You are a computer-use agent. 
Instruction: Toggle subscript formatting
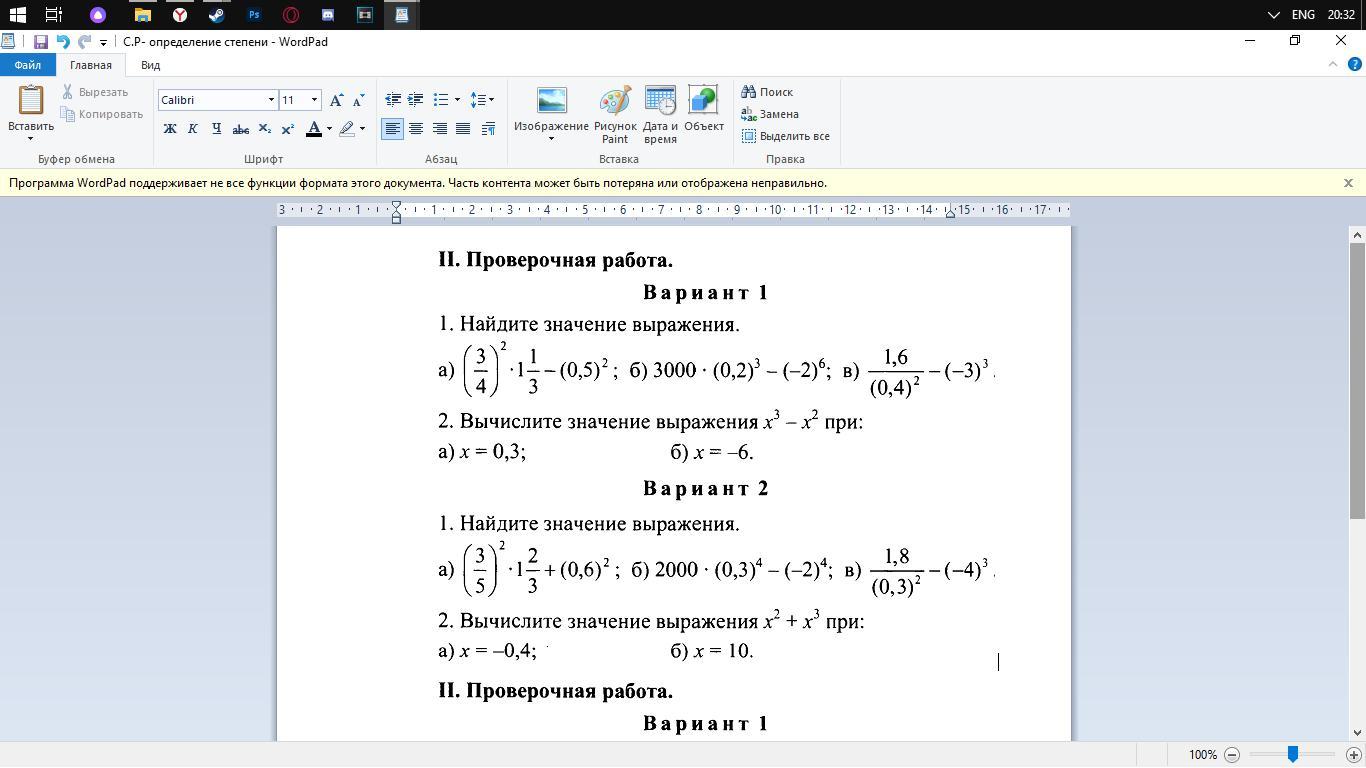(264, 129)
